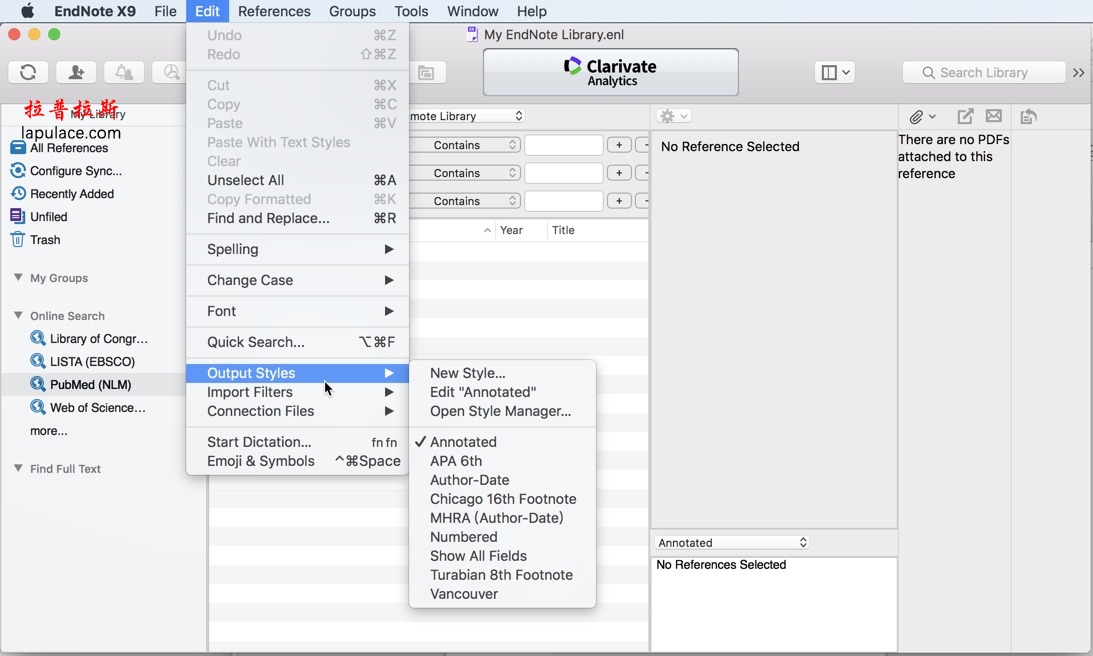The image size is (1093, 656).
Task: Open the third Contains dropdown
Action: tap(465, 201)
